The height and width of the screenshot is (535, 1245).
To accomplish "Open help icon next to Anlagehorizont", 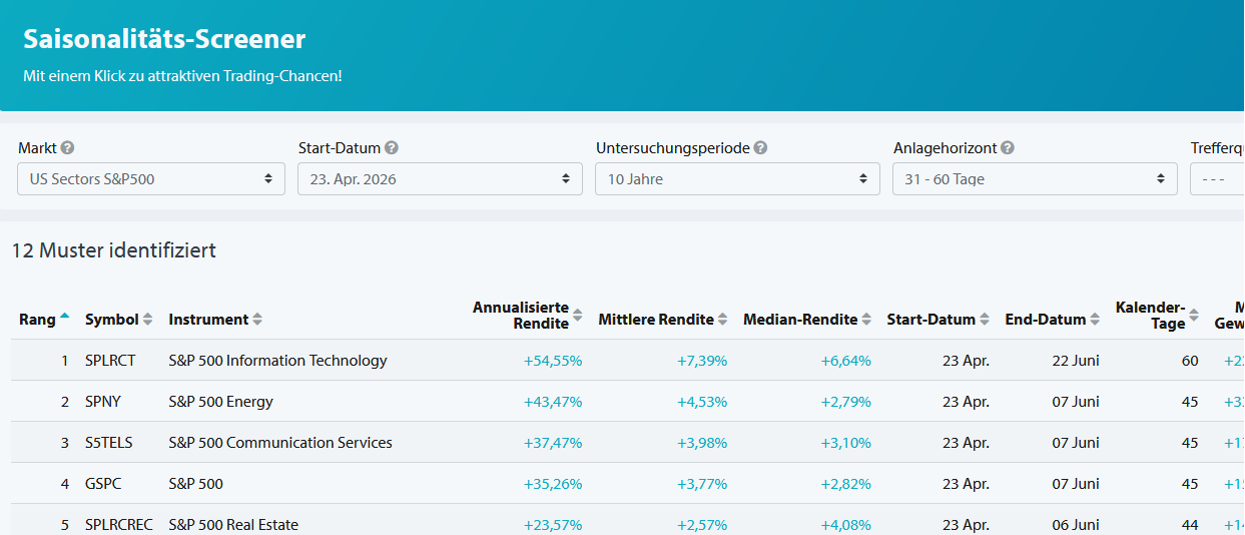I will coord(1007,148).
